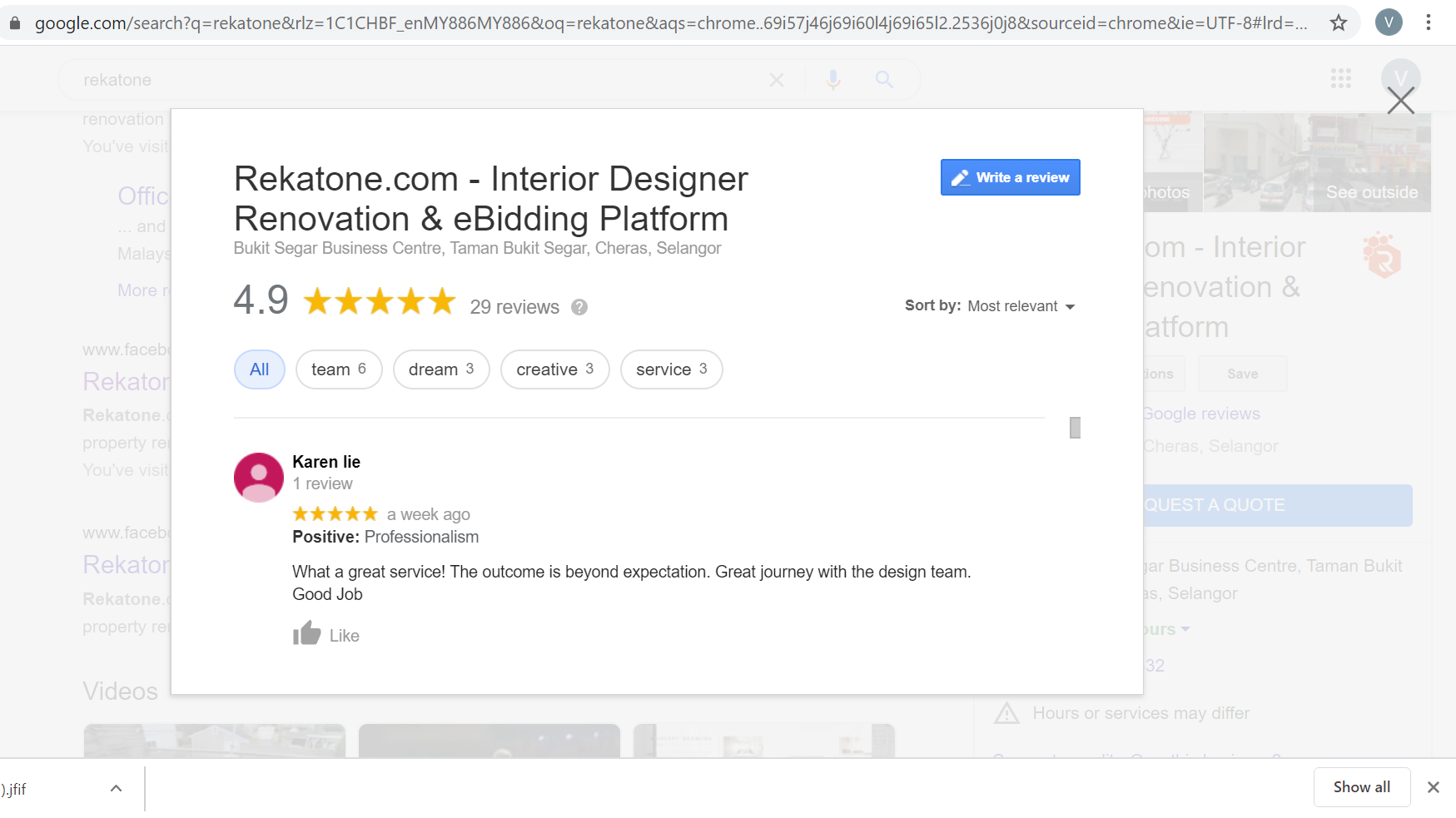Close the downloads bar

pos(1434,787)
